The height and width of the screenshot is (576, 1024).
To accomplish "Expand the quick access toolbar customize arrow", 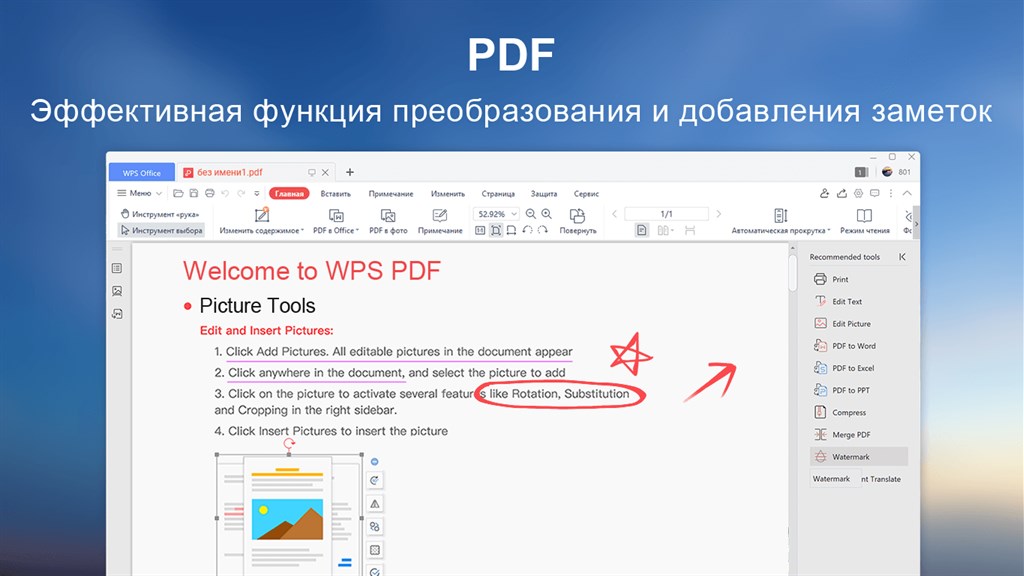I will [257, 194].
